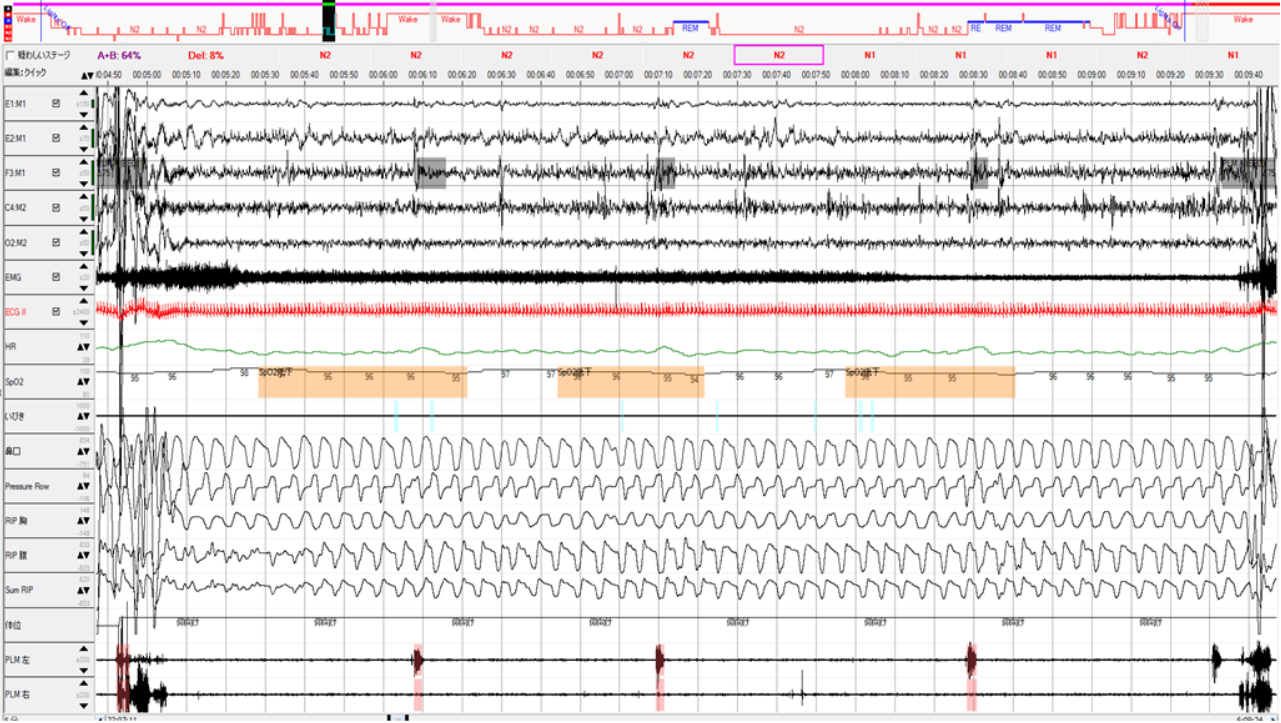Select the SpO2低下 event starting near 00:05:30
This screenshot has width=1281, height=723.
point(363,382)
